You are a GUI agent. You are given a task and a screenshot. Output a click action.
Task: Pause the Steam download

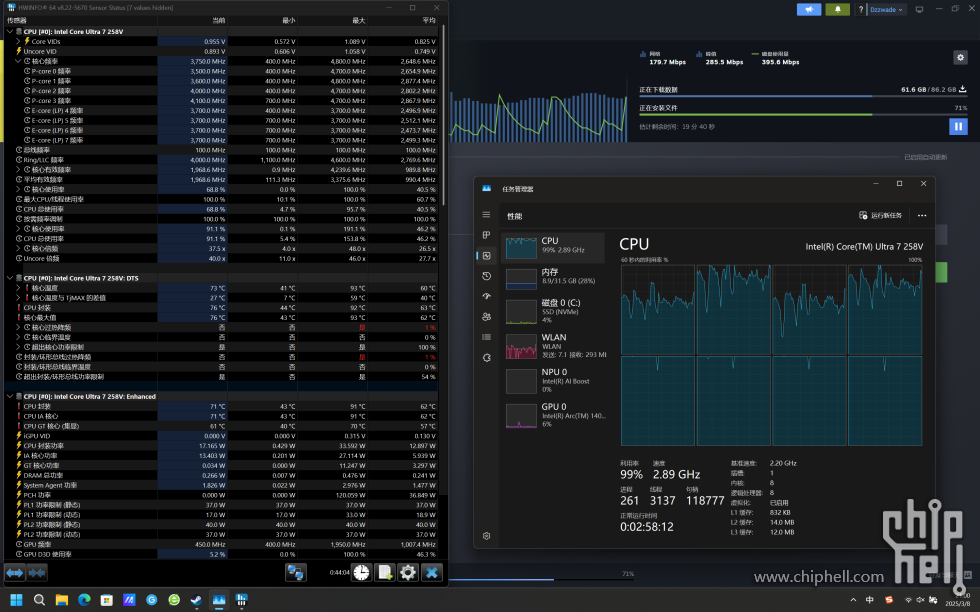[958, 126]
